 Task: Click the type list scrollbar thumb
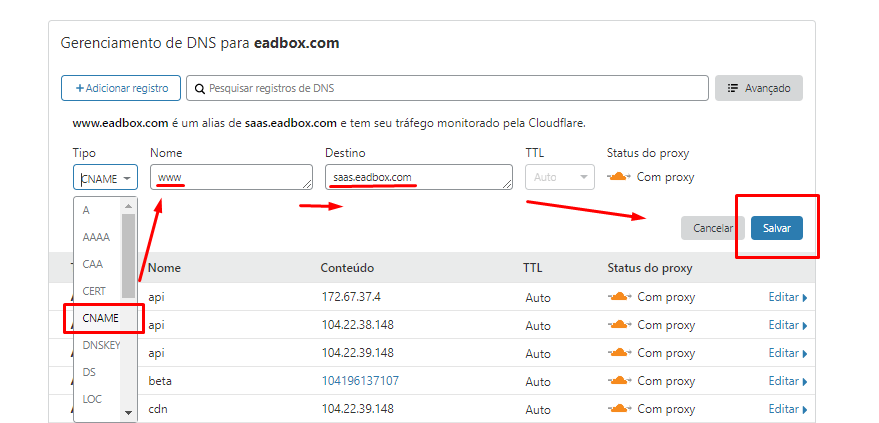click(129, 255)
